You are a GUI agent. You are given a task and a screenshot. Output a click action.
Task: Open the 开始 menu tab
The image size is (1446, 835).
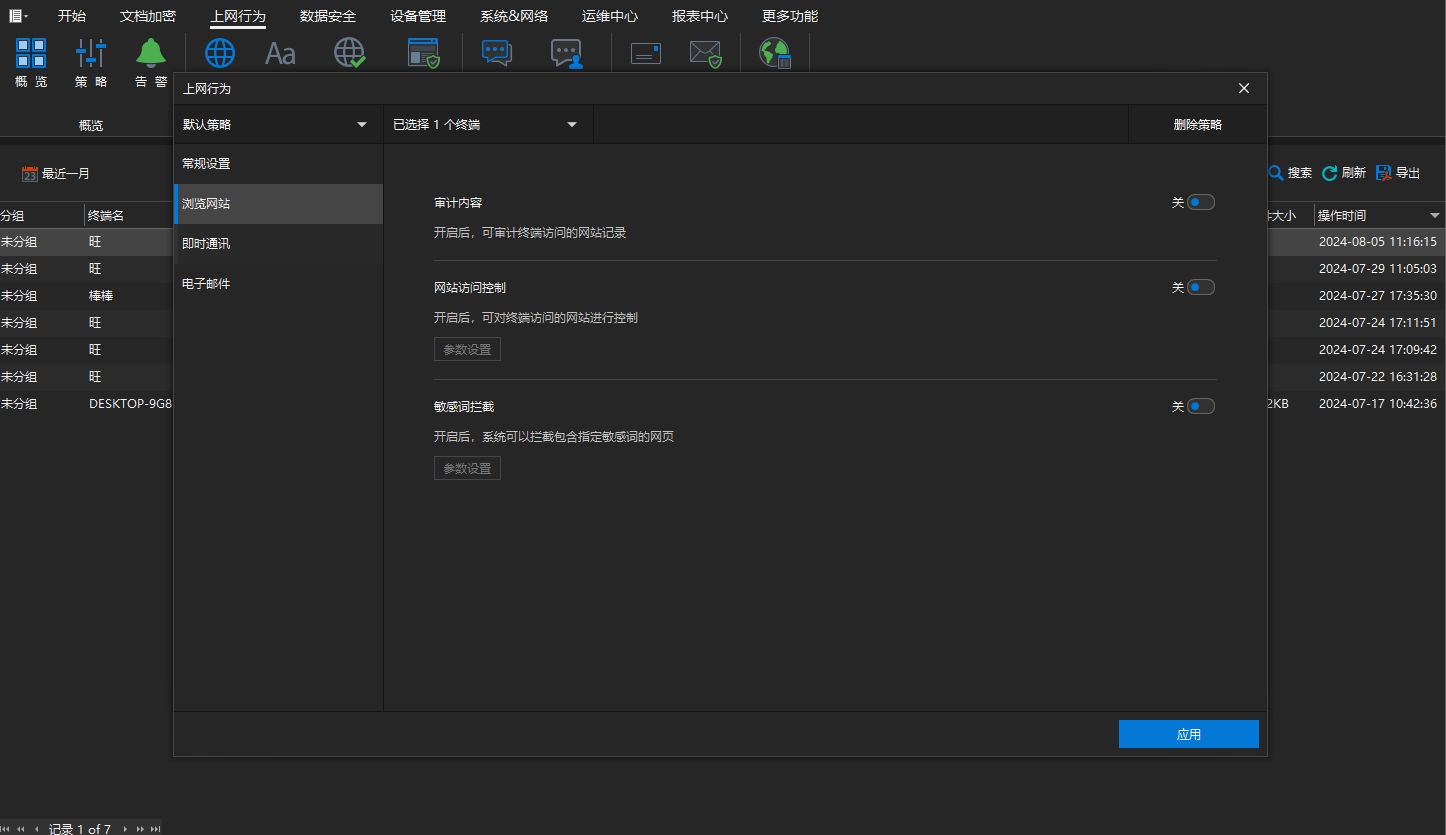72,16
